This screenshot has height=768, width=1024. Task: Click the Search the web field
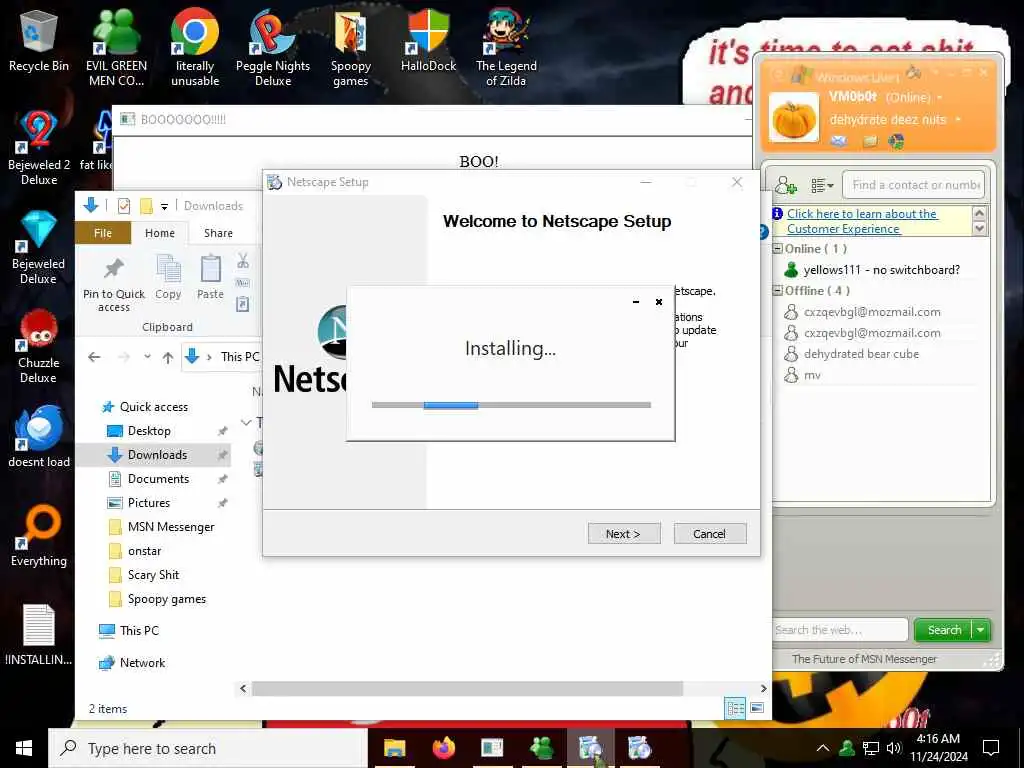coord(840,630)
